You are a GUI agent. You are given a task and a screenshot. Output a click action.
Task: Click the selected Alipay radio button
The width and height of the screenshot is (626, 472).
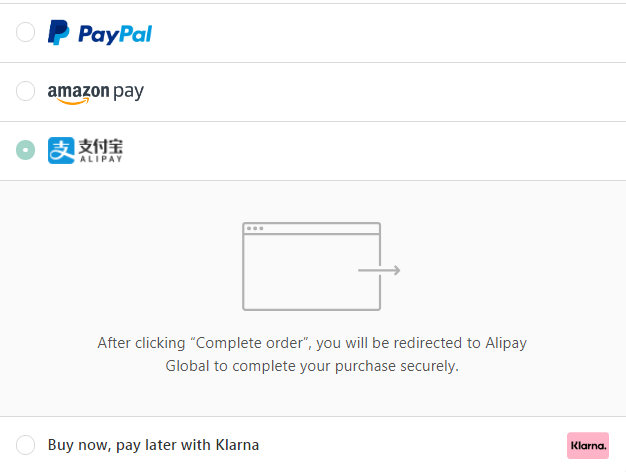point(26,151)
